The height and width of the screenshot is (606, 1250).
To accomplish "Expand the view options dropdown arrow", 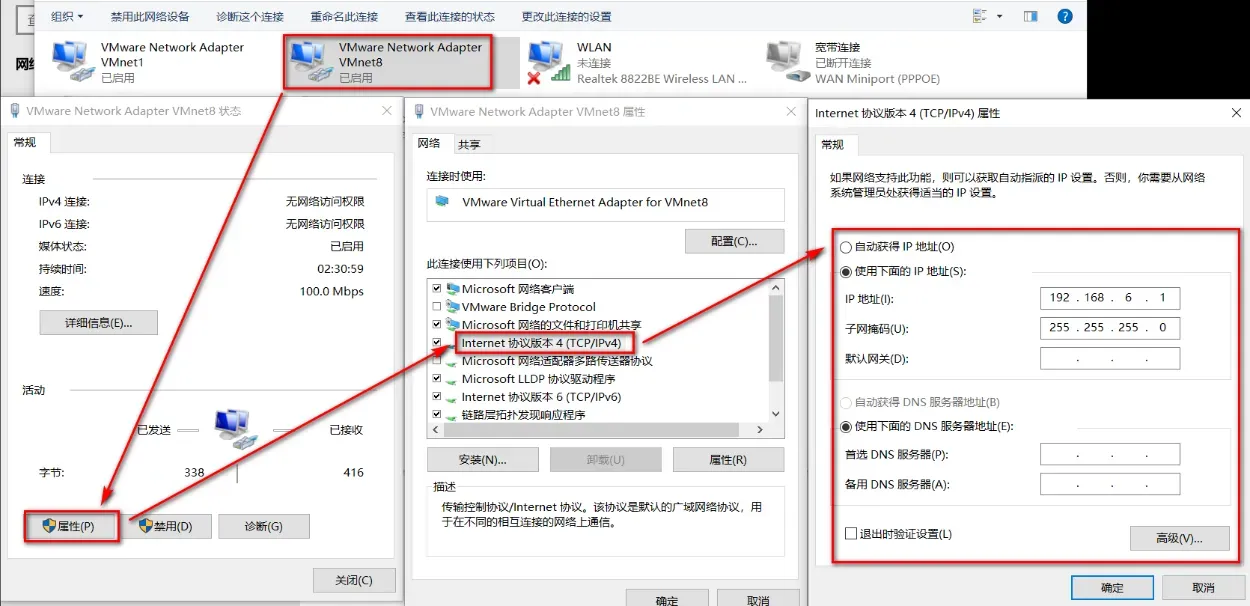I will point(999,16).
